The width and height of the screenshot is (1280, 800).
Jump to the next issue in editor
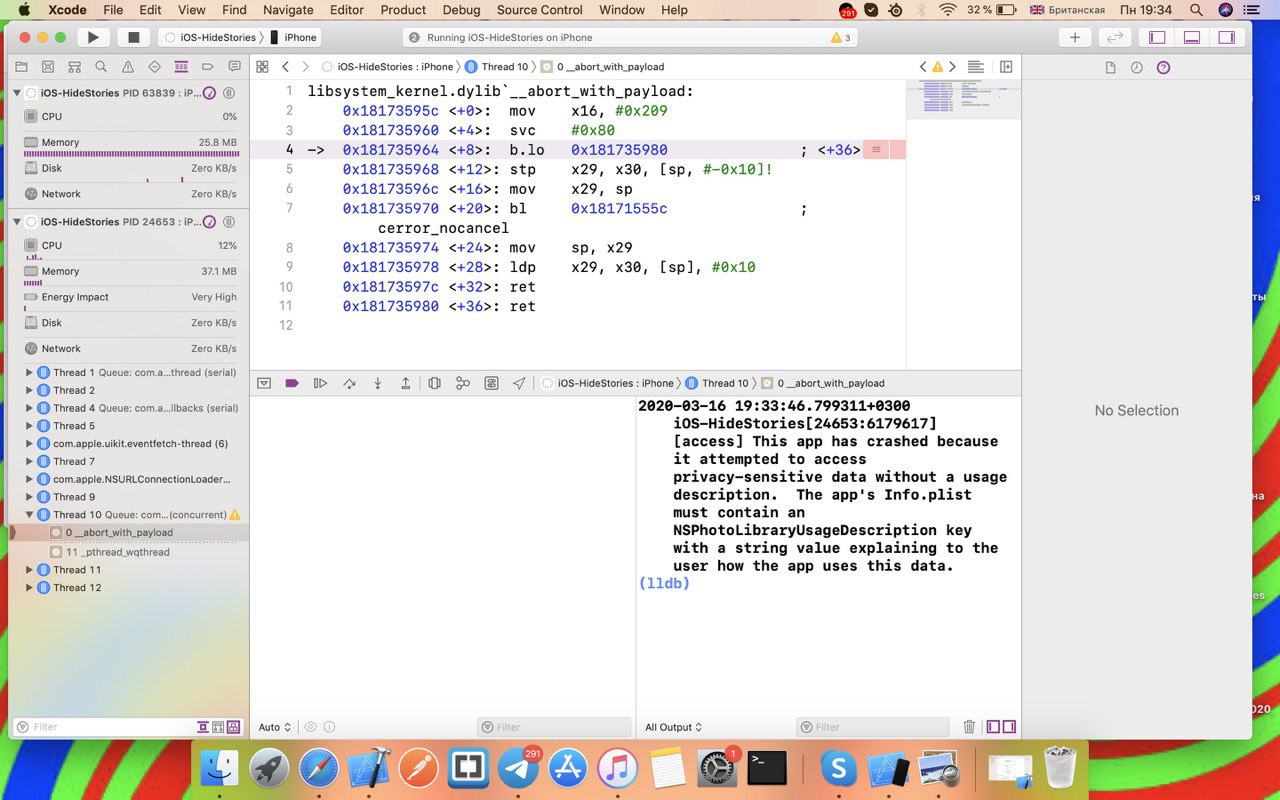click(953, 67)
